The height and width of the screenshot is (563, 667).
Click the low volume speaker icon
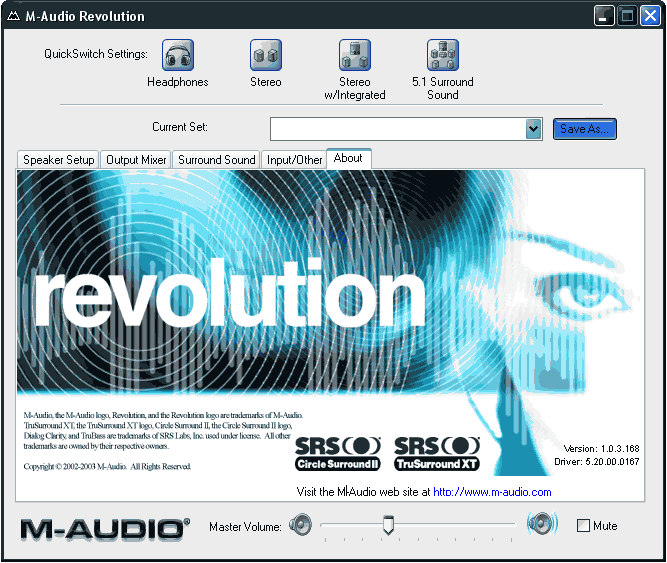[x=301, y=525]
